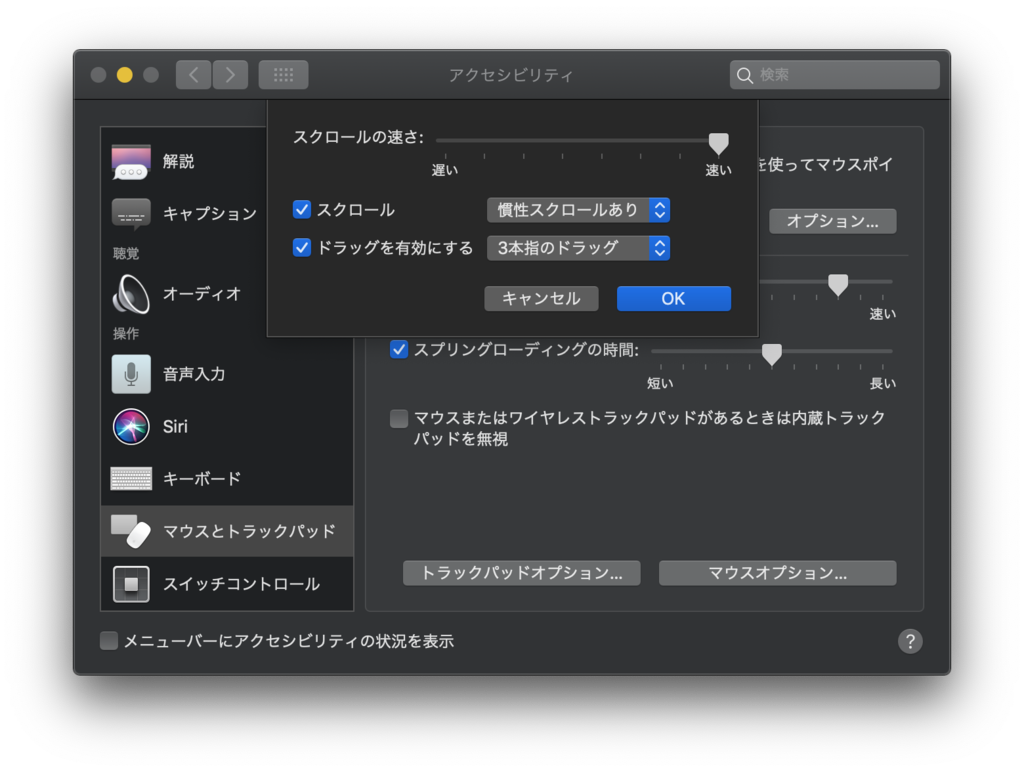Open the キーボード accessibility pane

click(129, 479)
